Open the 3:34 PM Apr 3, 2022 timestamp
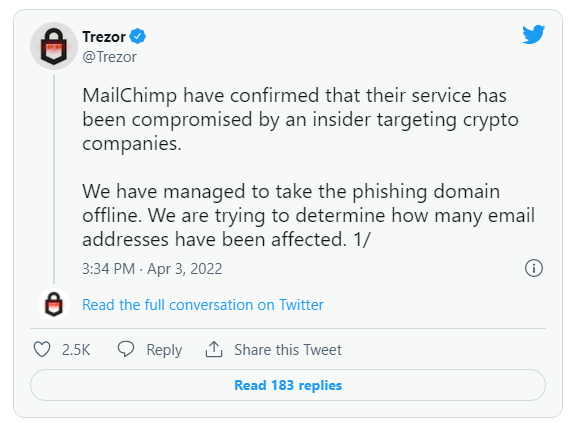Viewport: 574px width, 424px height. pos(152,269)
